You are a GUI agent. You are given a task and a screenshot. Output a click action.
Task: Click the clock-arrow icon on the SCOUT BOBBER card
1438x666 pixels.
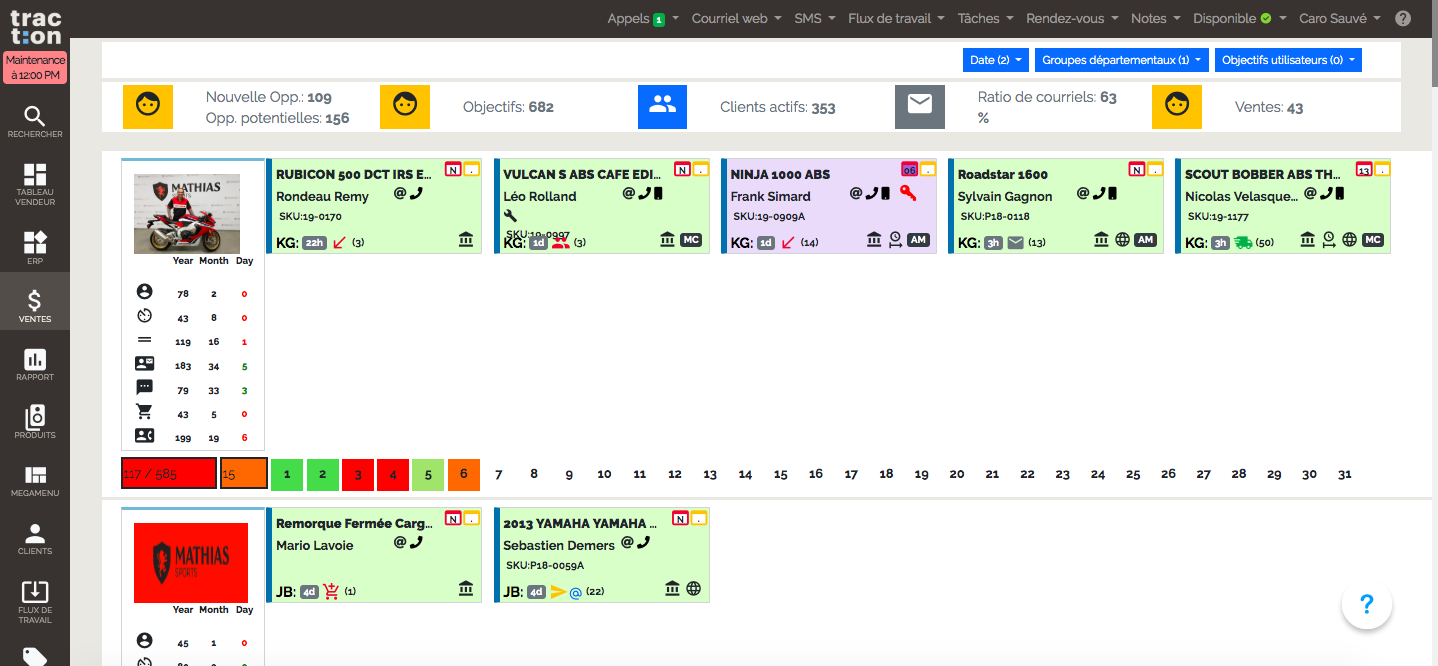(x=1329, y=239)
